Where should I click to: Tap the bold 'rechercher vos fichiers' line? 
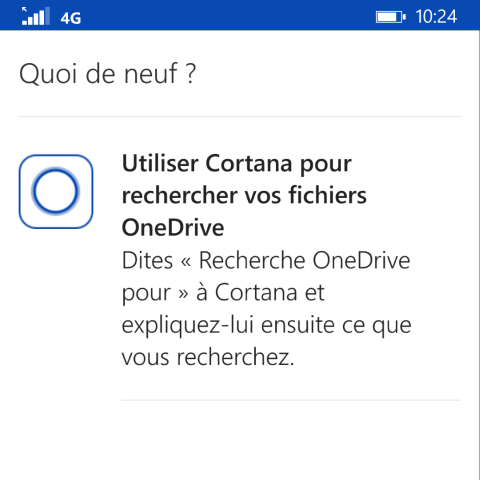244,195
